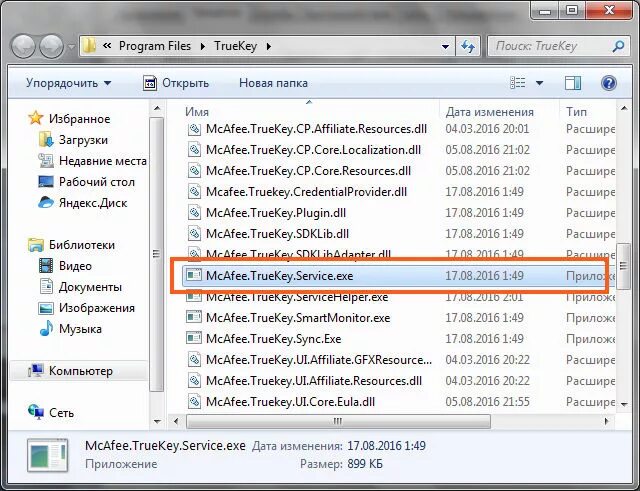The height and width of the screenshot is (491, 640).
Task: Select Библиотеки in the navigation pane
Action: 71,245
